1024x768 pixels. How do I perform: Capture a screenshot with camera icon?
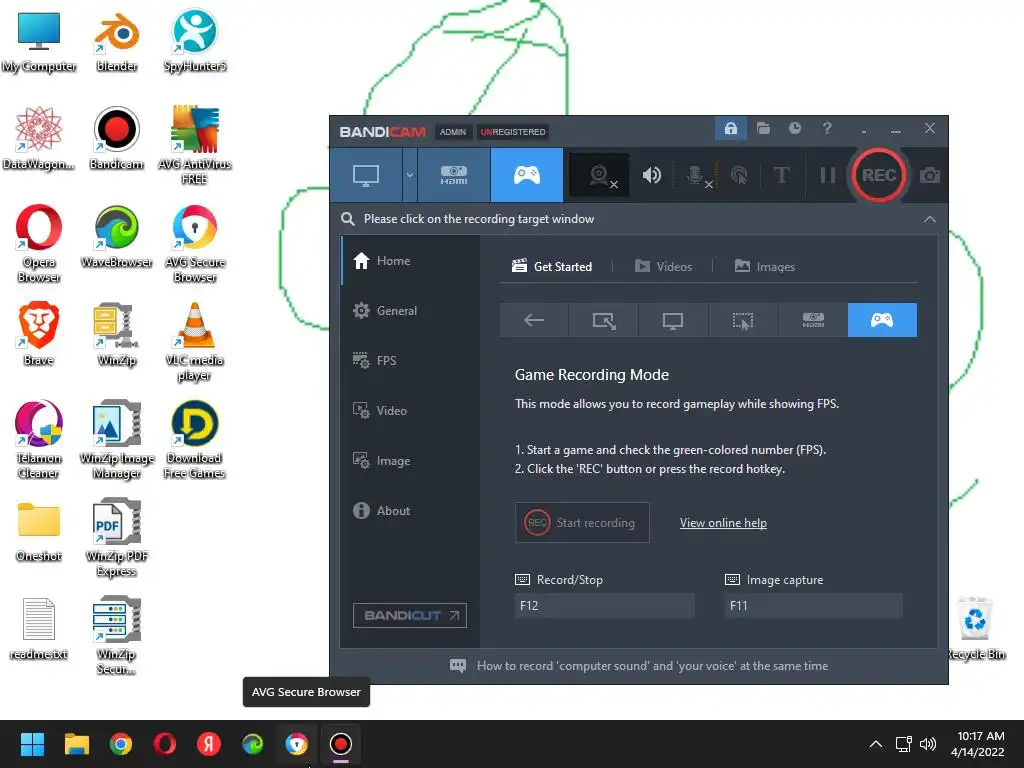[x=930, y=175]
